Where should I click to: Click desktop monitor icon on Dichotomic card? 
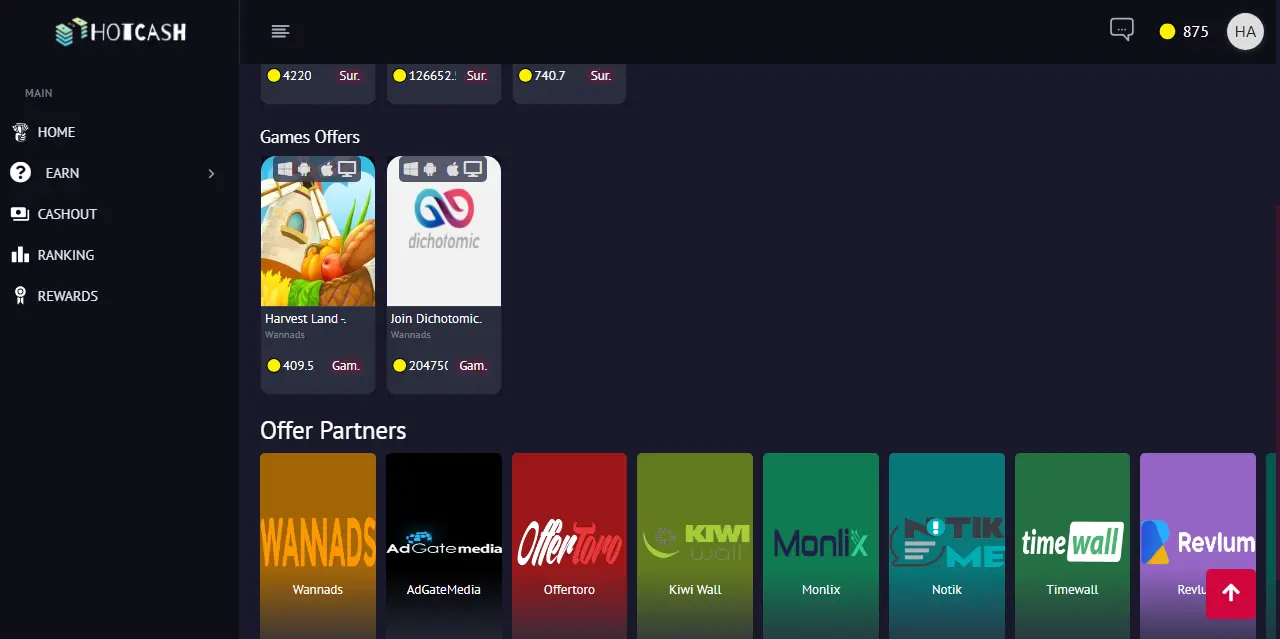pyautogui.click(x=473, y=169)
